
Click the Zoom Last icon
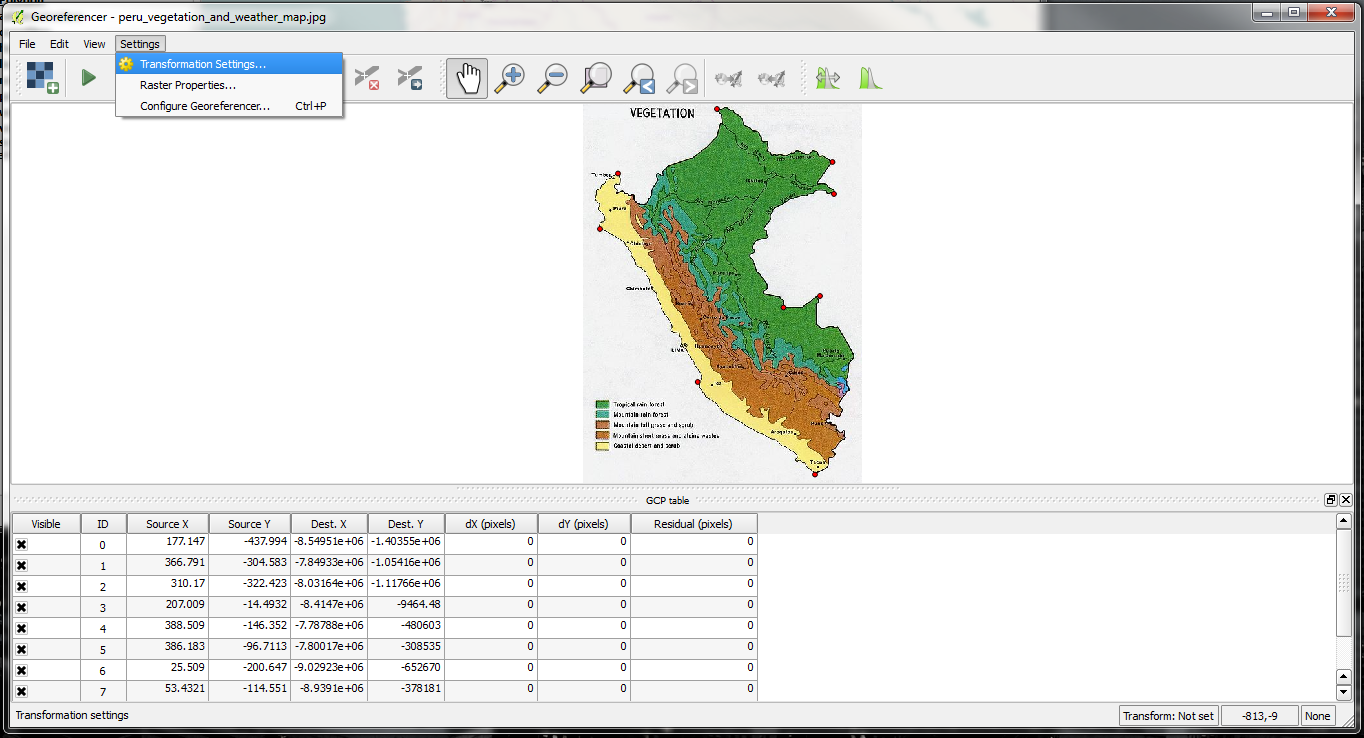(x=639, y=78)
